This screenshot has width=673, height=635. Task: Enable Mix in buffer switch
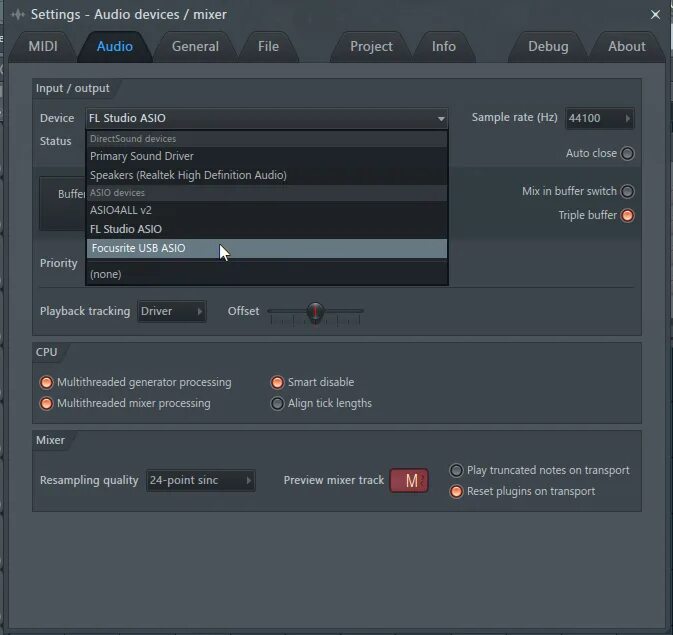coord(627,191)
